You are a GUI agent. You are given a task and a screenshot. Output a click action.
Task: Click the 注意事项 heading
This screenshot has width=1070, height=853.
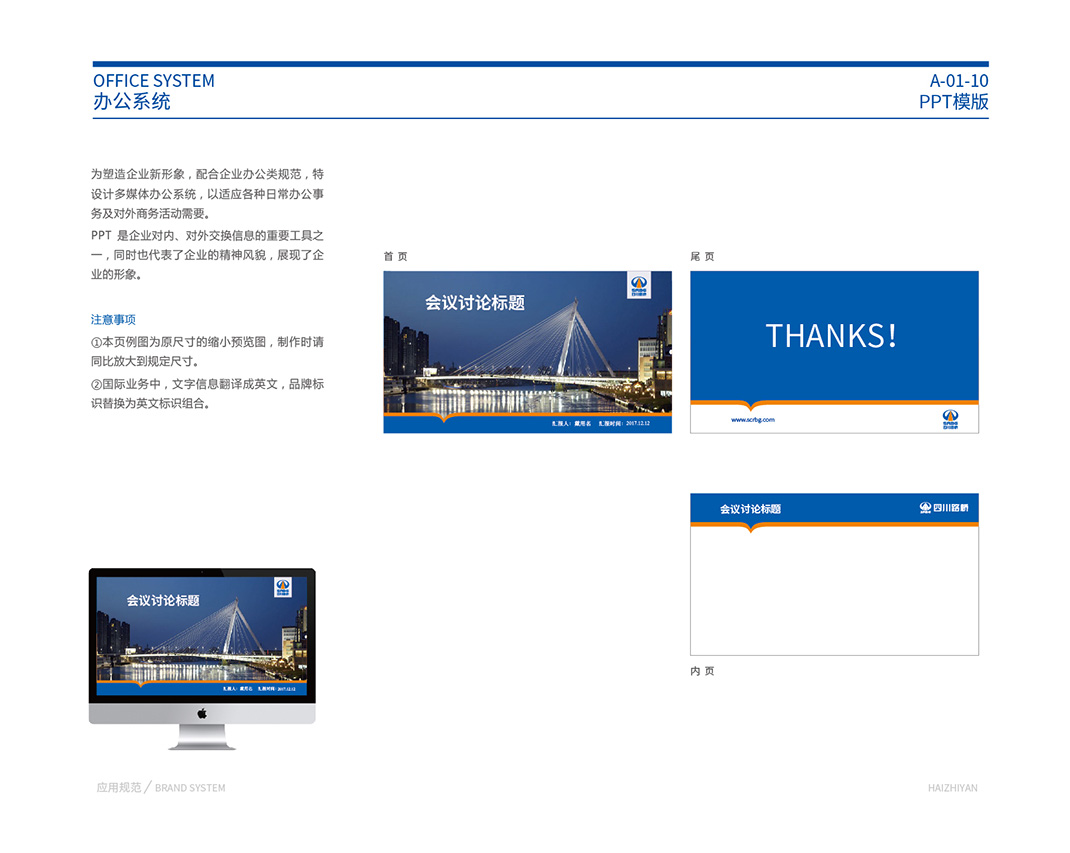point(113,320)
